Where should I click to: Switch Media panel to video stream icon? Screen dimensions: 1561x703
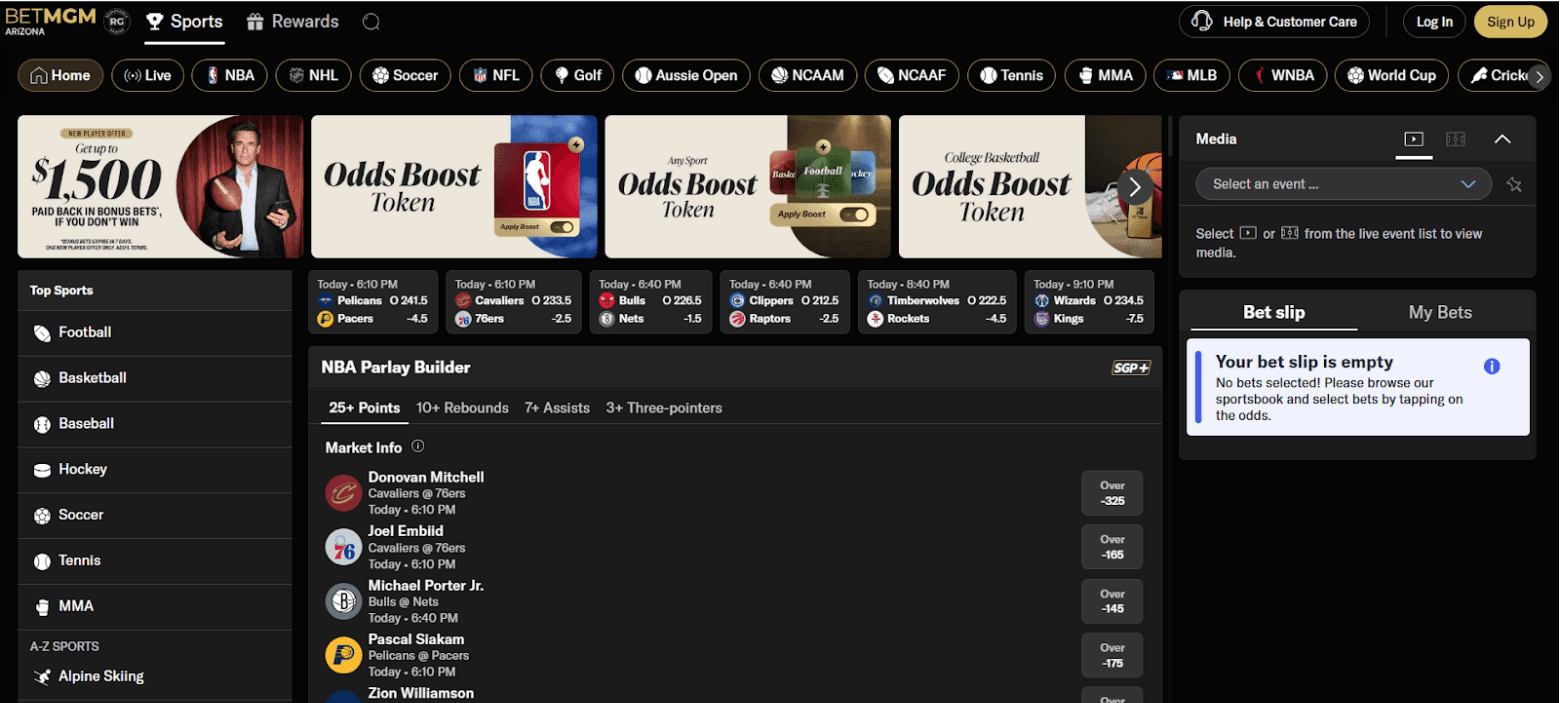click(1414, 139)
